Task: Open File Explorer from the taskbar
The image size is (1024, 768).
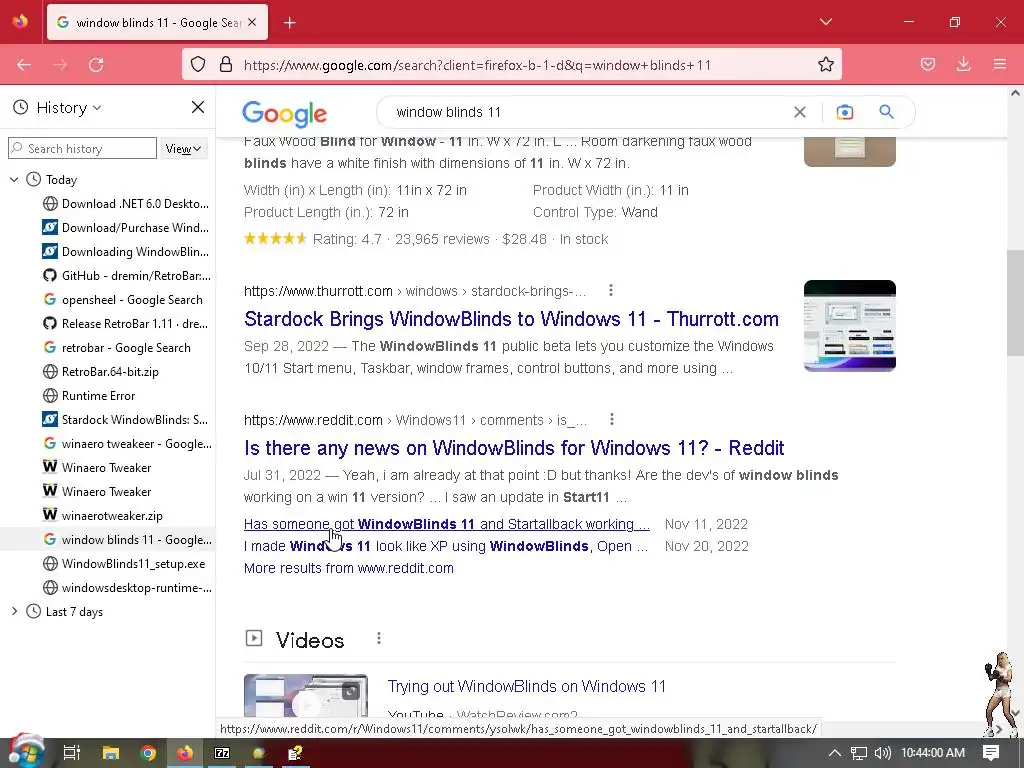Action: tap(111, 753)
